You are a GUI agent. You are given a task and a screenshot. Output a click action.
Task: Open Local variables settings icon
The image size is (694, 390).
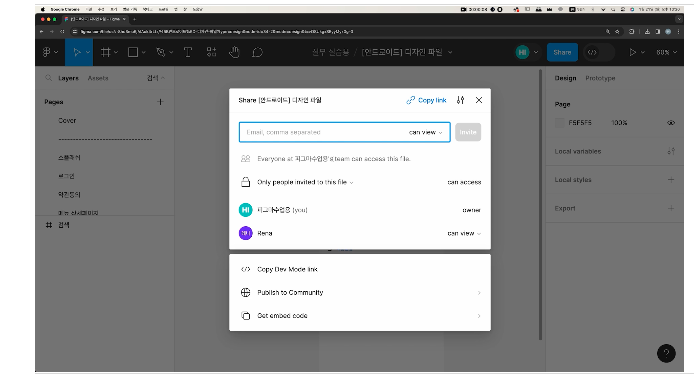(671, 151)
